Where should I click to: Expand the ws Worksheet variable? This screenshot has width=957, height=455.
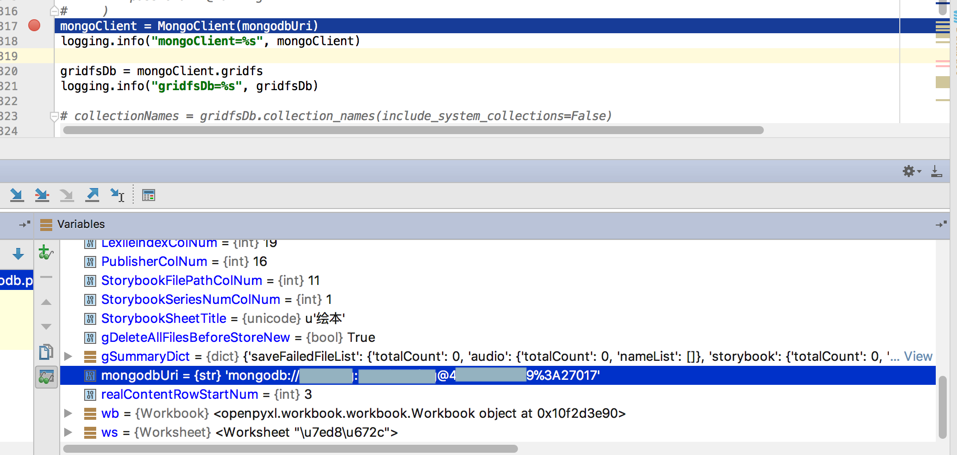(68, 432)
